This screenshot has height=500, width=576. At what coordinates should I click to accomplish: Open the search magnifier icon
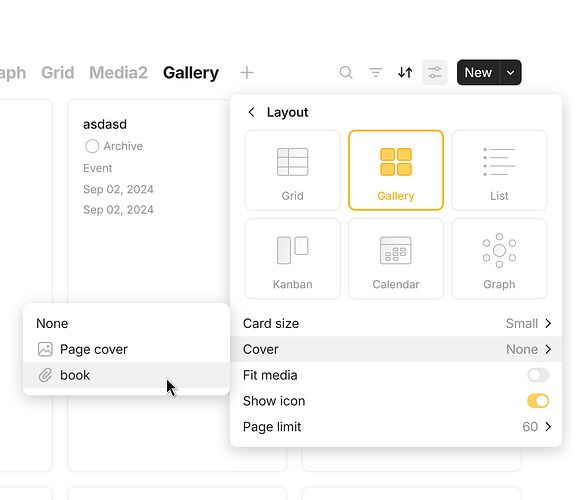point(346,73)
